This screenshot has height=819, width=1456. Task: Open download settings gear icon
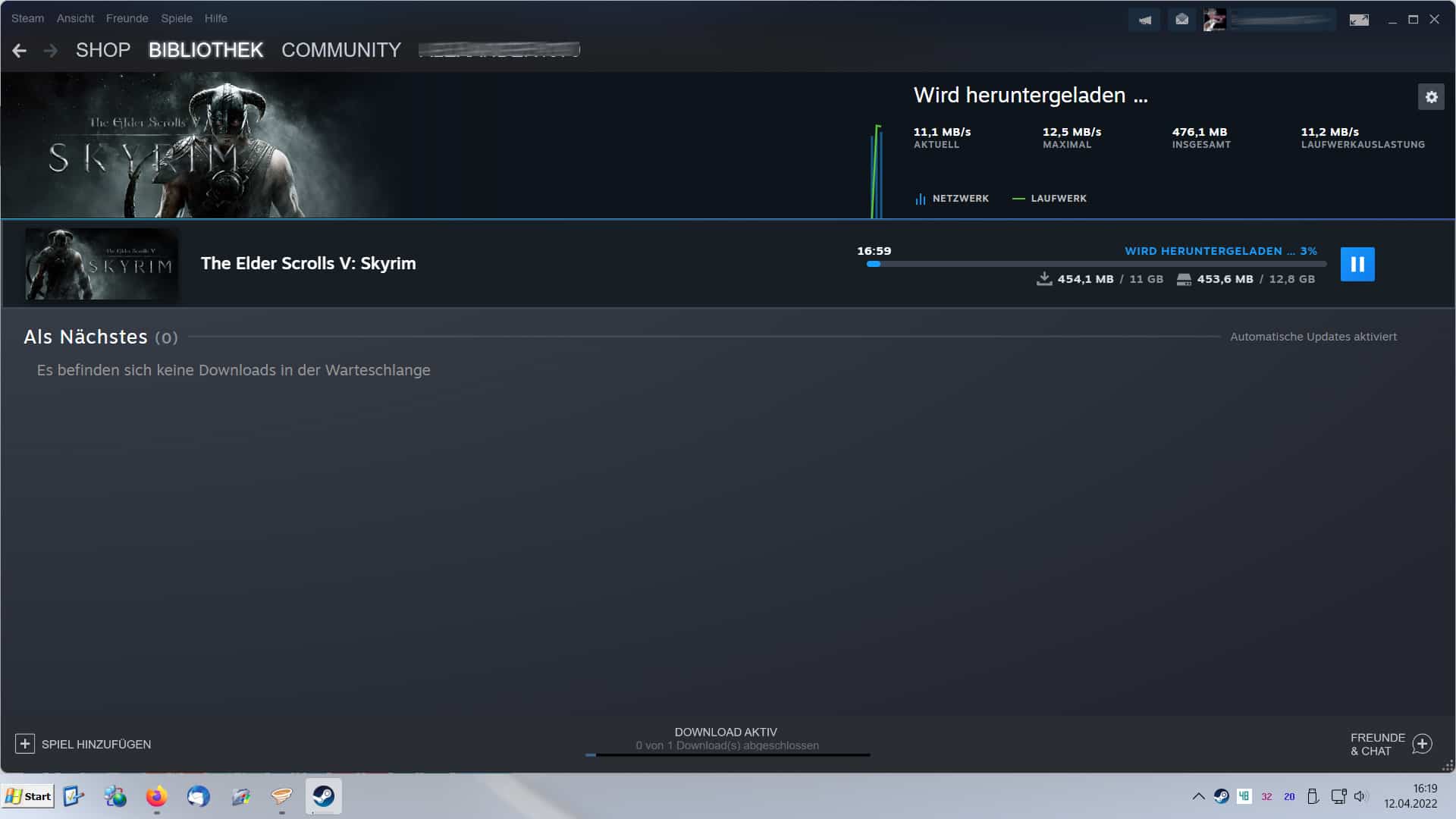[x=1431, y=97]
